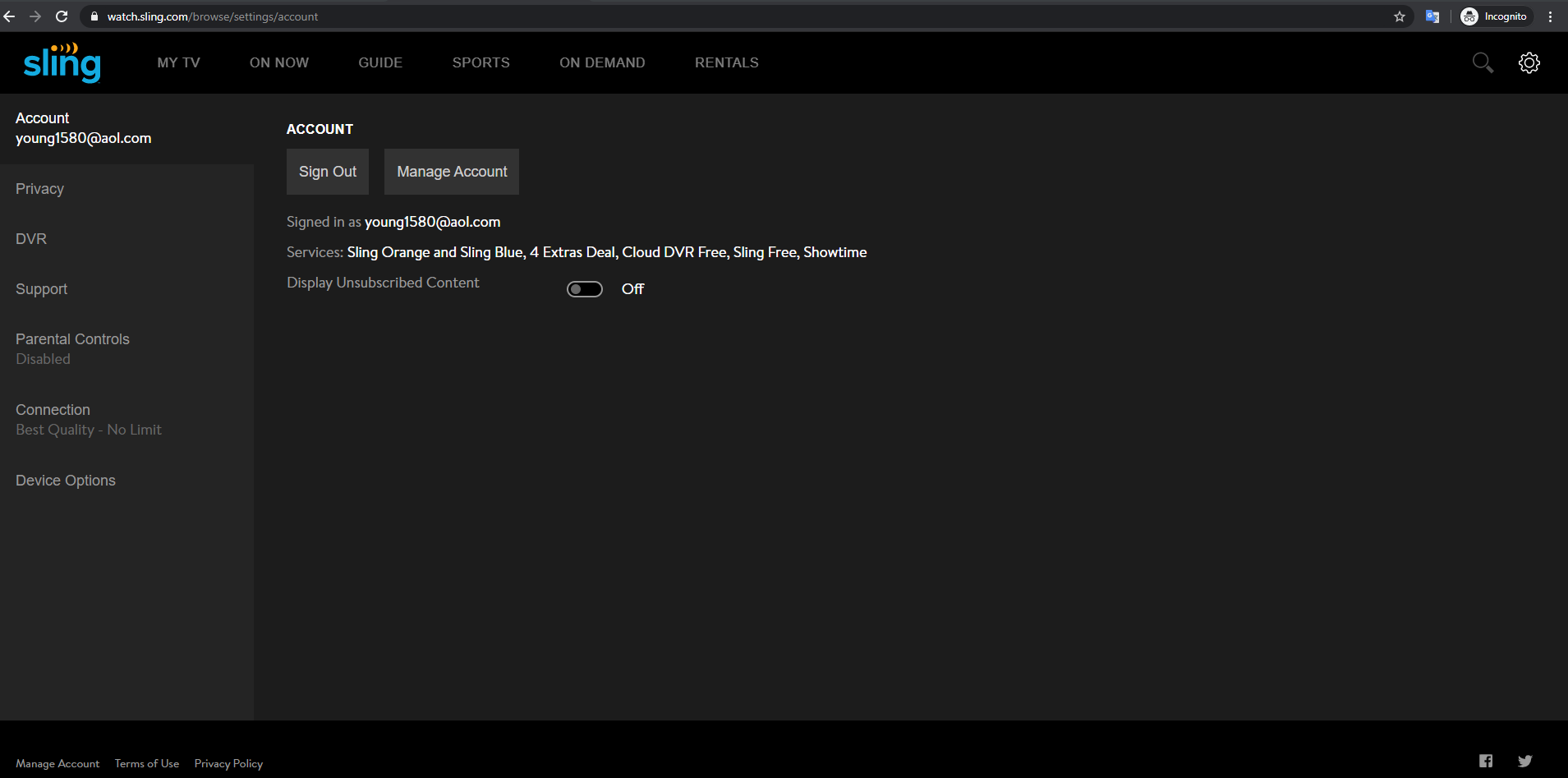Open Connection quality settings
The height and width of the screenshot is (778, 1568).
tap(126, 420)
